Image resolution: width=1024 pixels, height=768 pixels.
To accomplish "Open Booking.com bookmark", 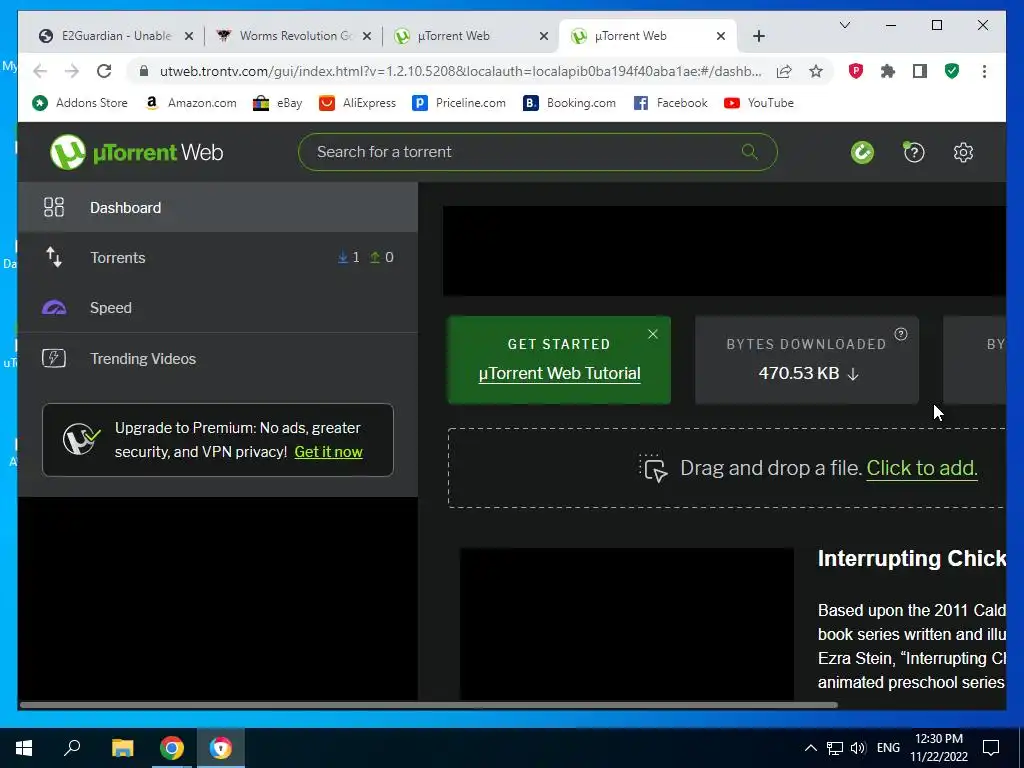I will click(569, 103).
